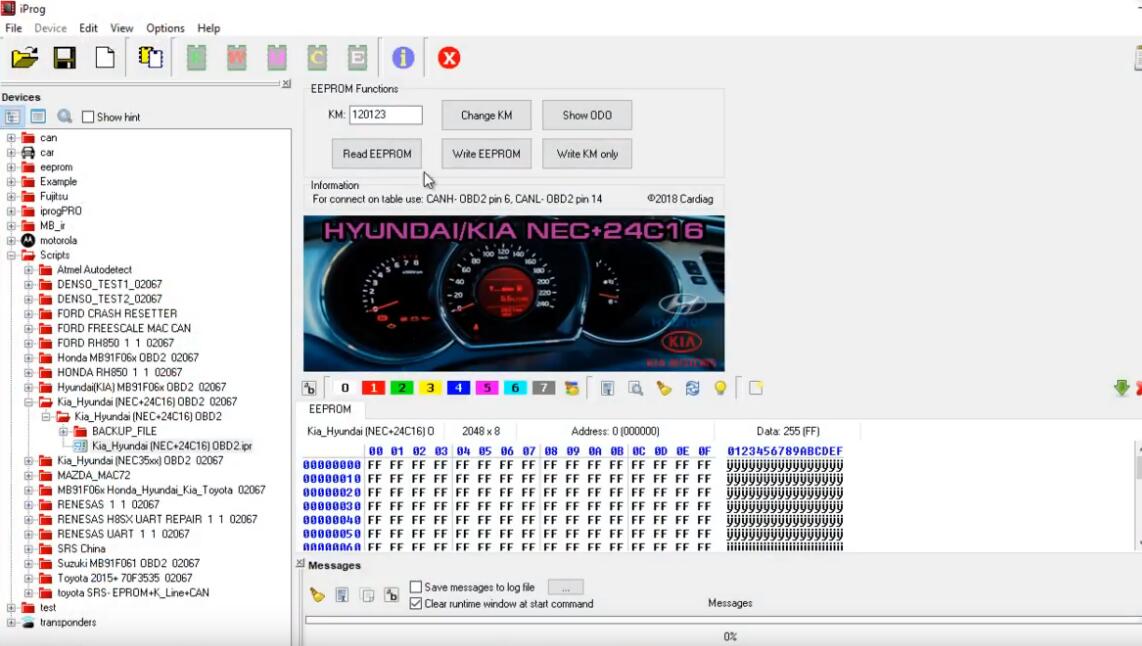Click the color palette brush icon in editor toolbar
The height and width of the screenshot is (646, 1142).
(572, 388)
